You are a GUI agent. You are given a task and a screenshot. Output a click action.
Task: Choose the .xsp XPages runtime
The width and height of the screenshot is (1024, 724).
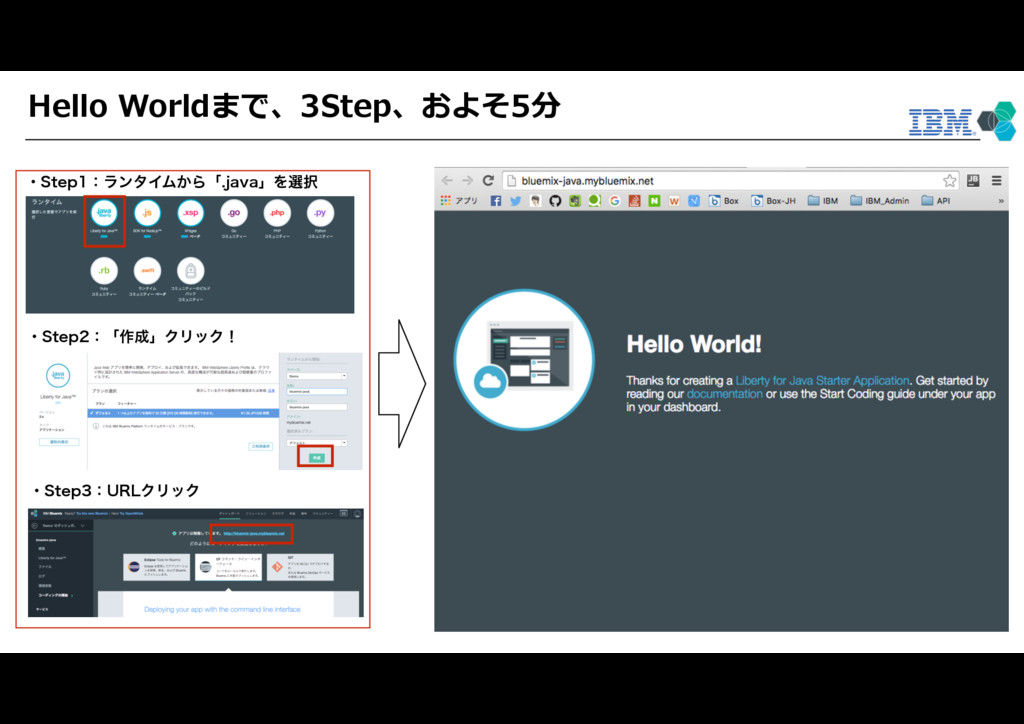[x=191, y=213]
